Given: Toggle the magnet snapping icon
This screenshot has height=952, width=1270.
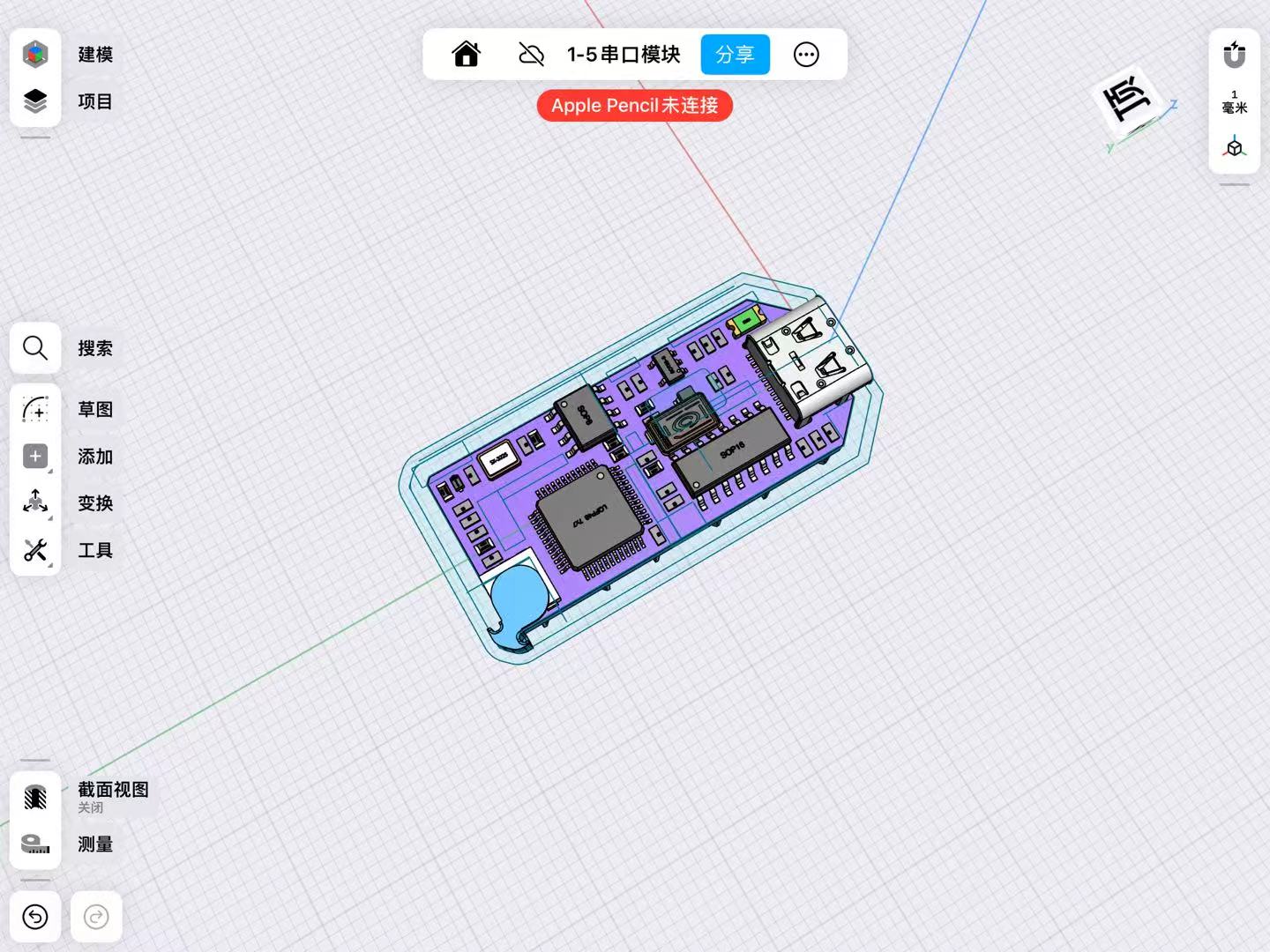Looking at the screenshot, I should (x=1235, y=55).
